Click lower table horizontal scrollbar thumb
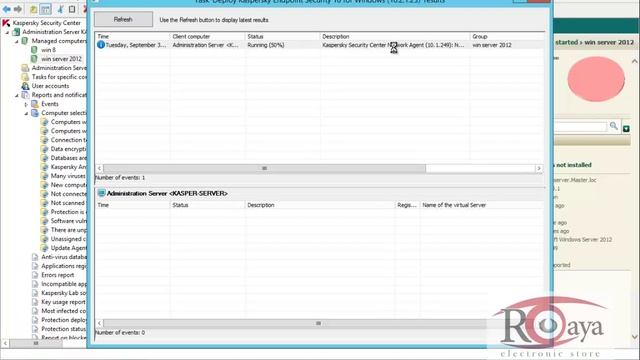 click(318, 323)
